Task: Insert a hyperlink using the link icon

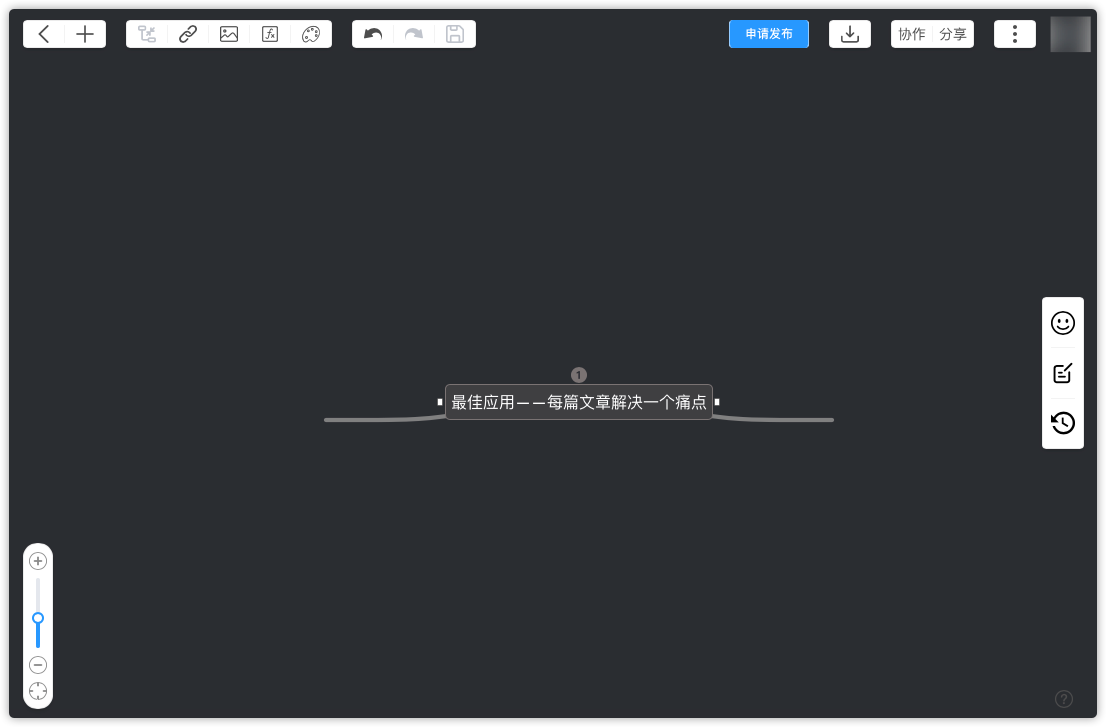Action: click(x=187, y=33)
